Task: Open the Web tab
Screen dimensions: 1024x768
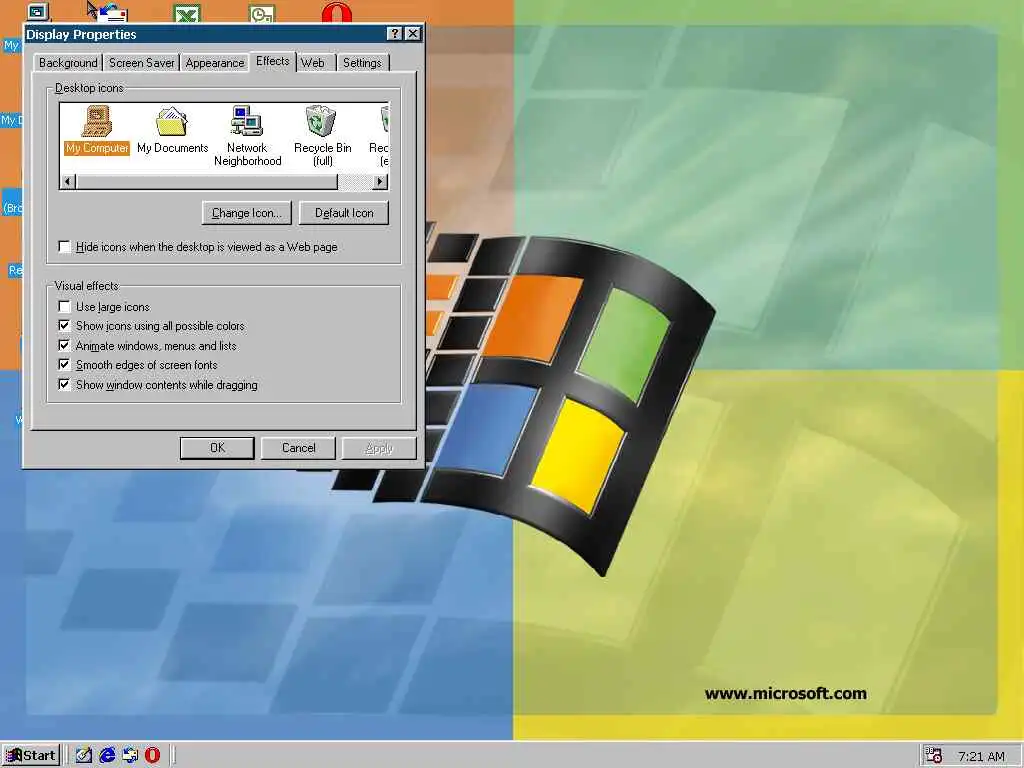Action: [x=313, y=63]
